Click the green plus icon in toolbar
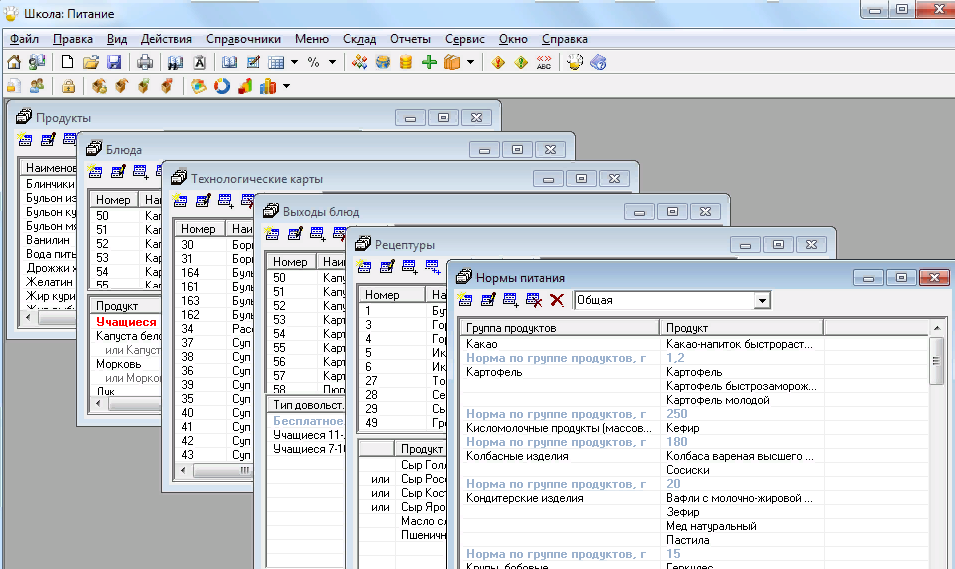Viewport: 955px width, 569px height. 429,62
